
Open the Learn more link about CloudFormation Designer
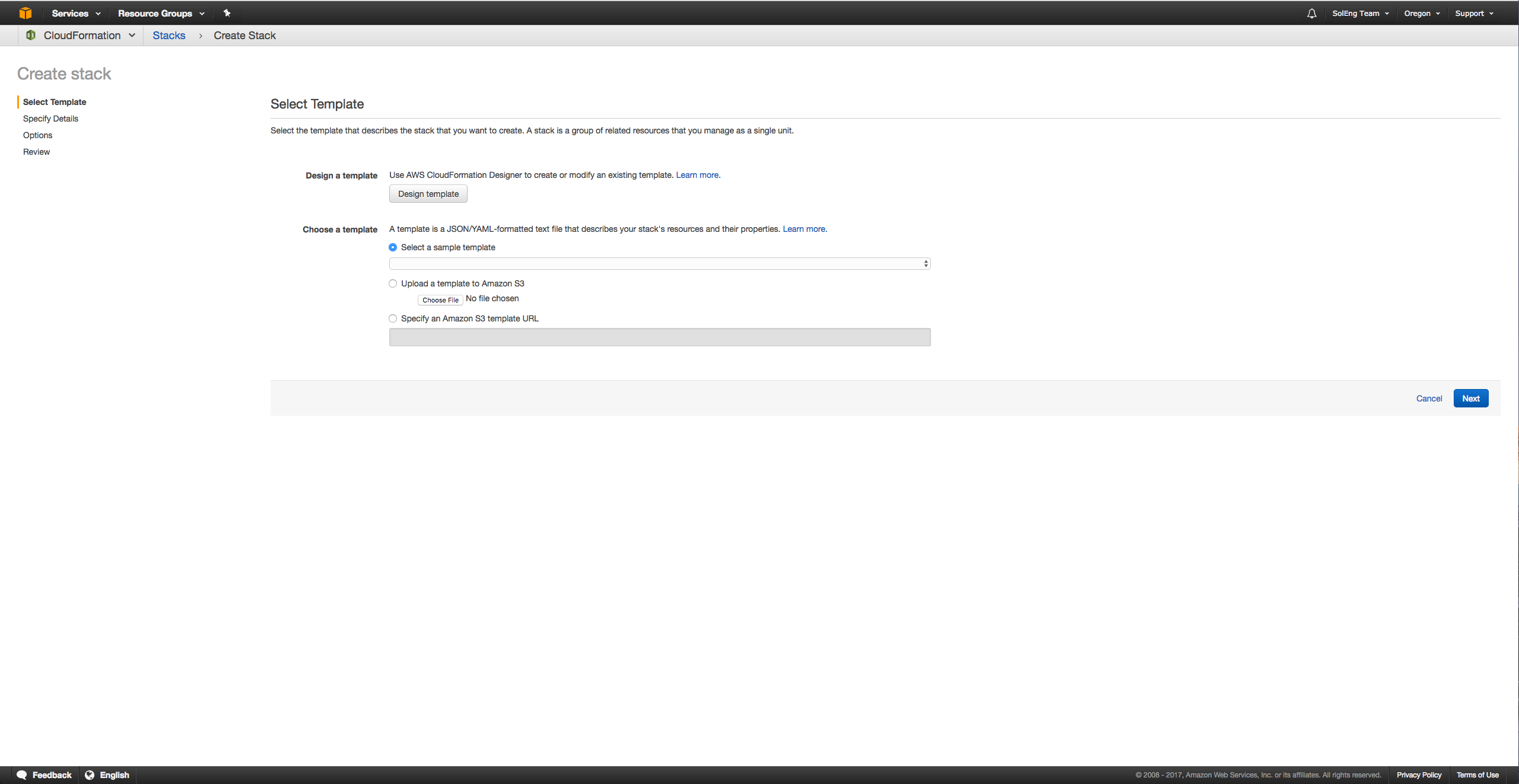point(697,174)
